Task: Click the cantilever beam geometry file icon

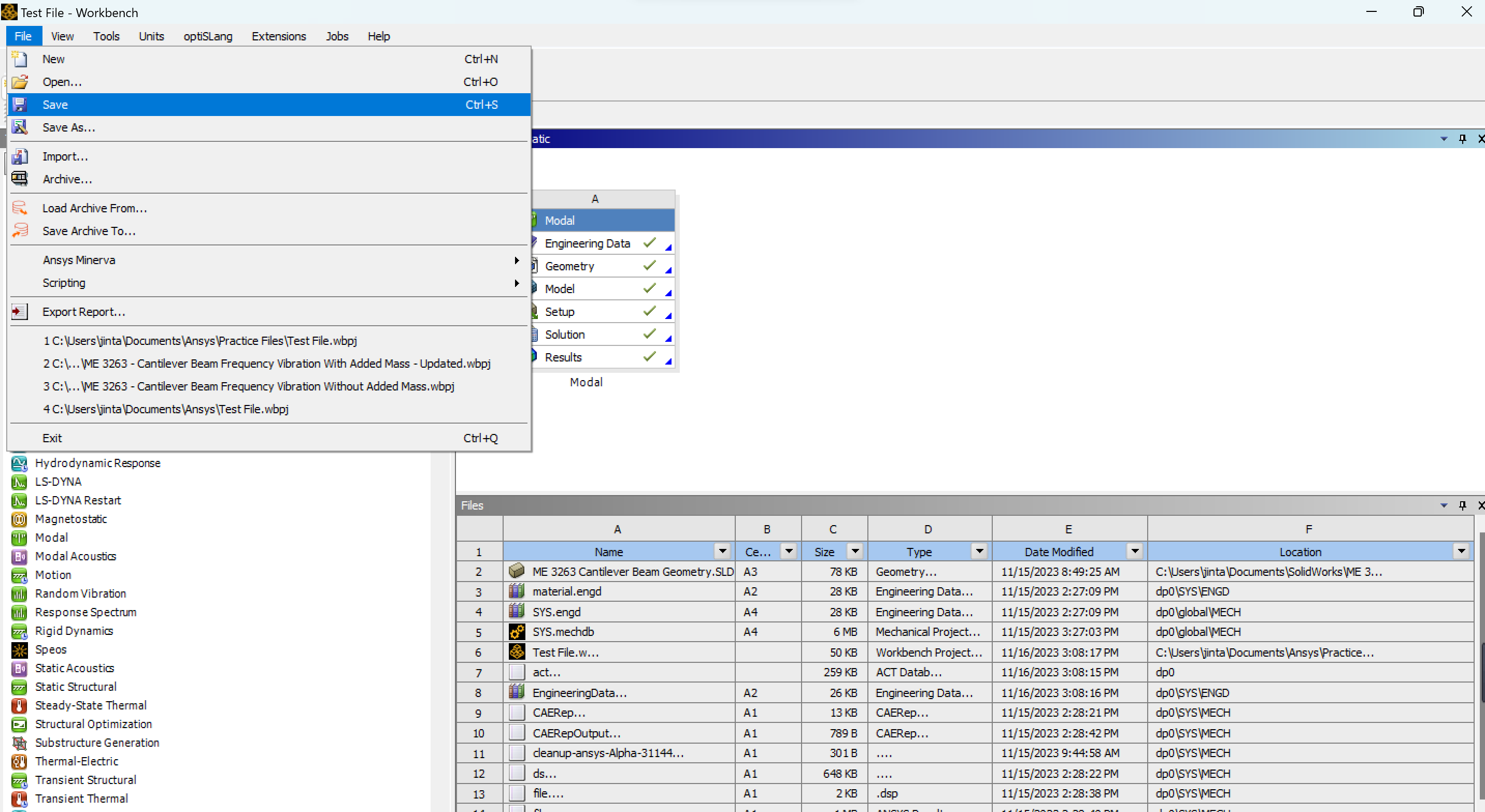Action: [517, 571]
